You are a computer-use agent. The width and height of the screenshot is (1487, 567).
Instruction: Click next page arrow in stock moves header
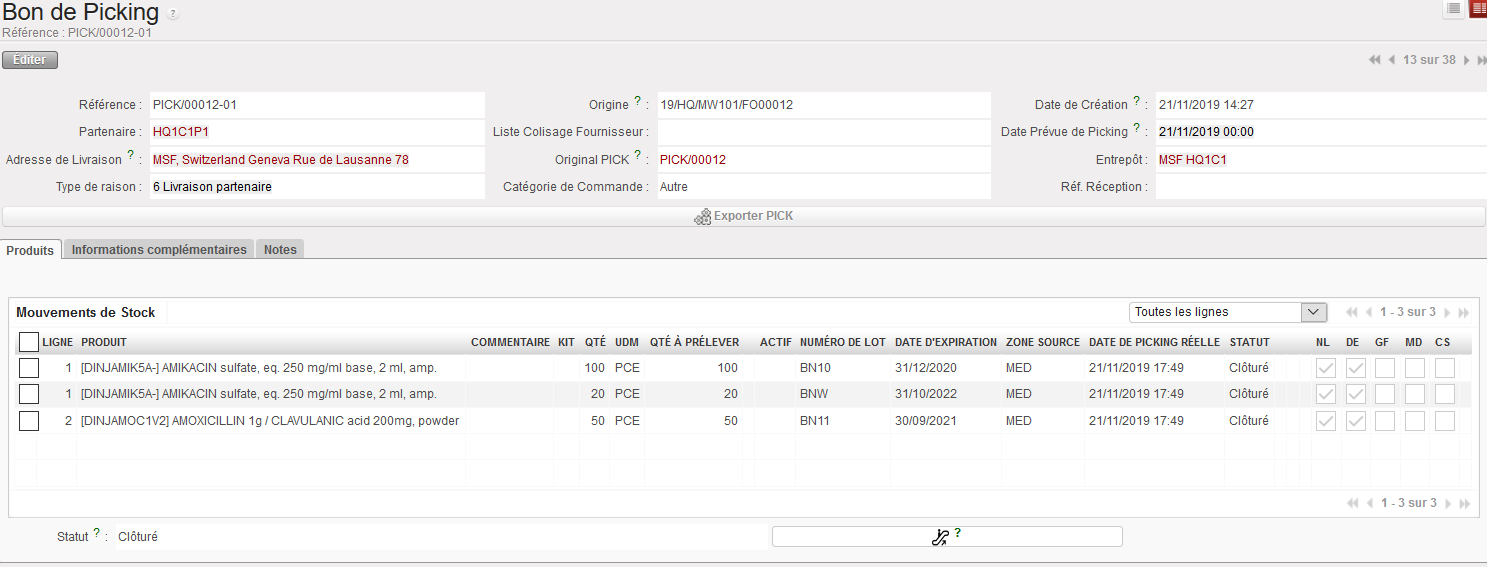coord(1447,313)
